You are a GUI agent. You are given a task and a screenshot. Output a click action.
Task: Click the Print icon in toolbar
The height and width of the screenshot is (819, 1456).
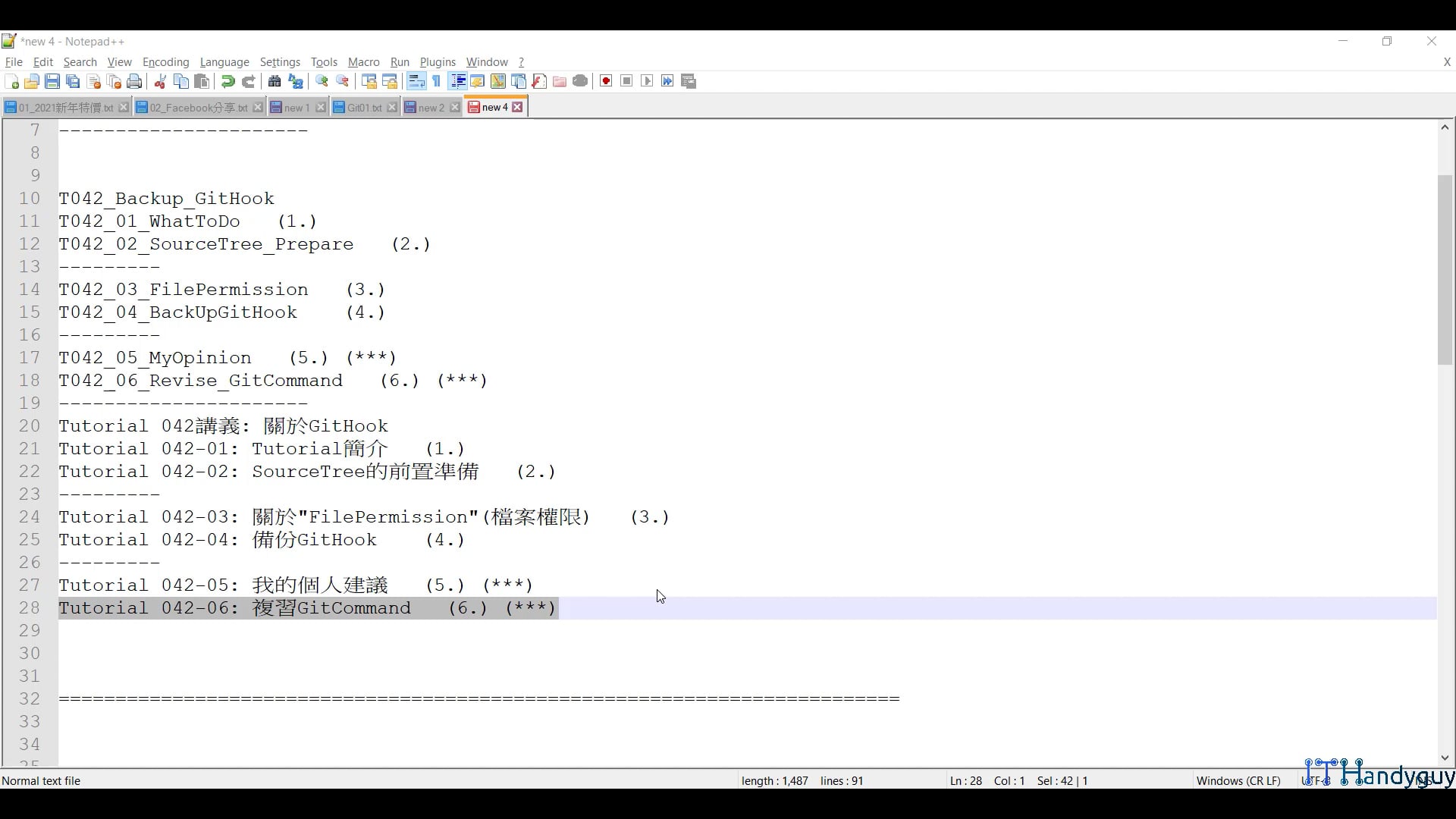[135, 82]
